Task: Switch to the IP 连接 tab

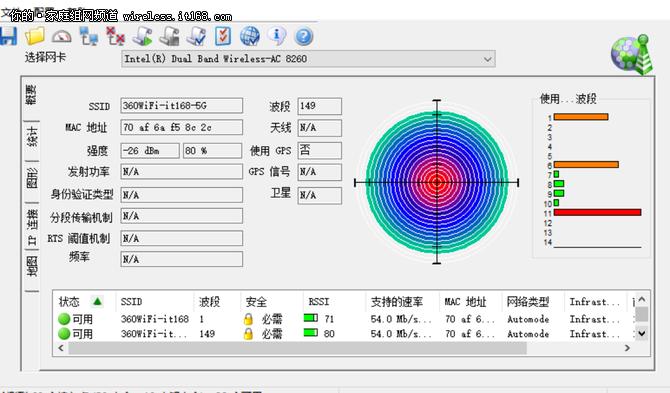Action: [x=32, y=227]
